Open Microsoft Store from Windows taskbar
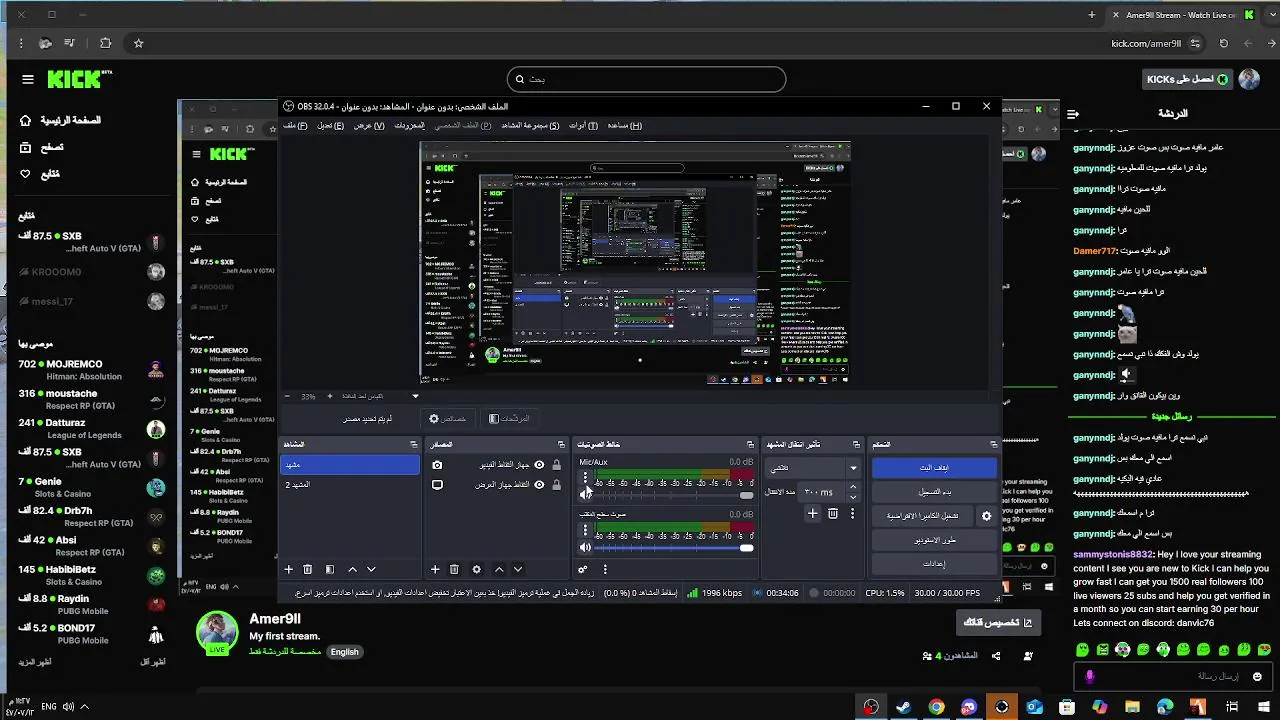The height and width of the screenshot is (720, 1280). pos(1067,707)
